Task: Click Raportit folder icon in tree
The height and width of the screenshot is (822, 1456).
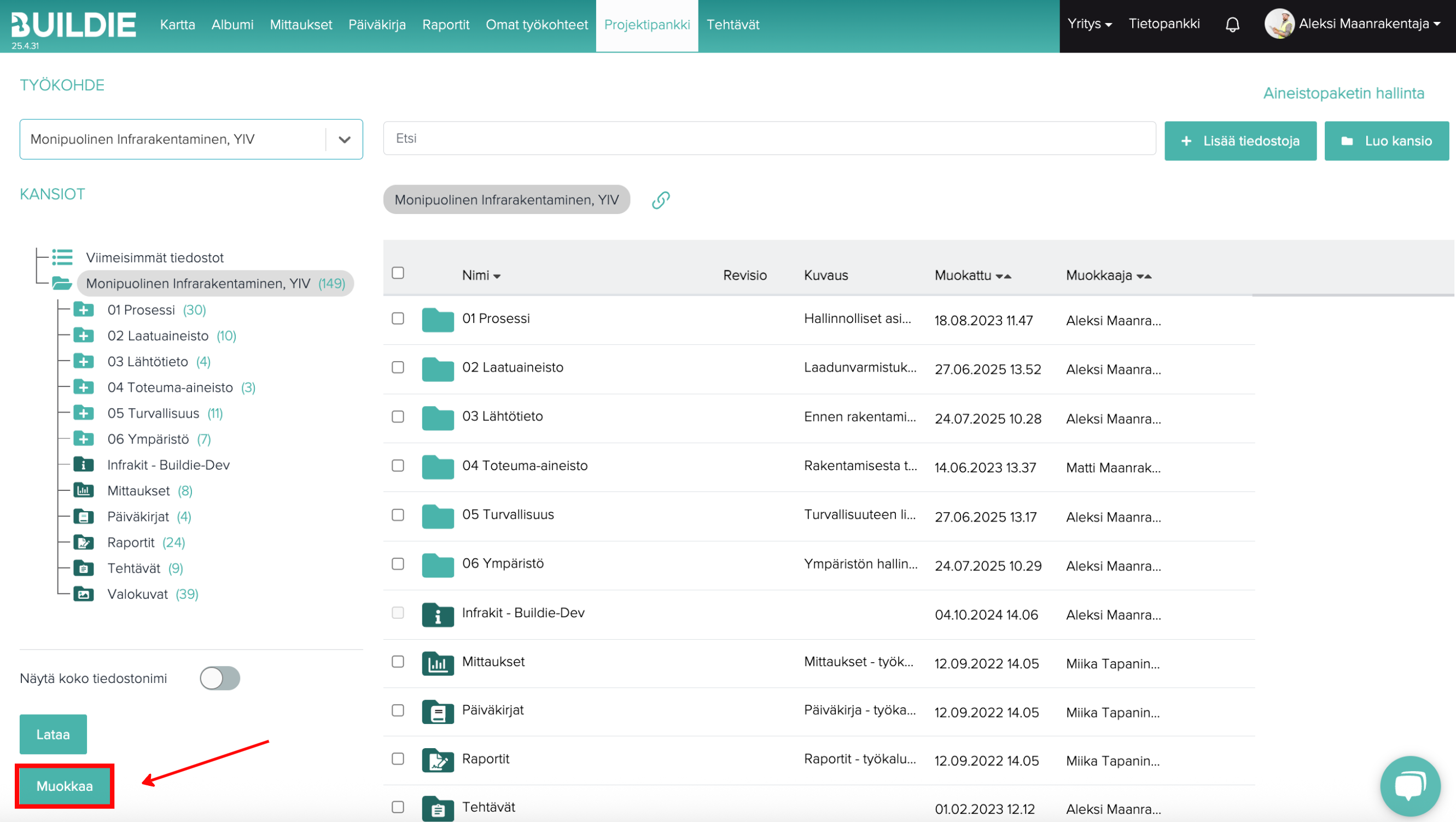Action: tap(84, 542)
